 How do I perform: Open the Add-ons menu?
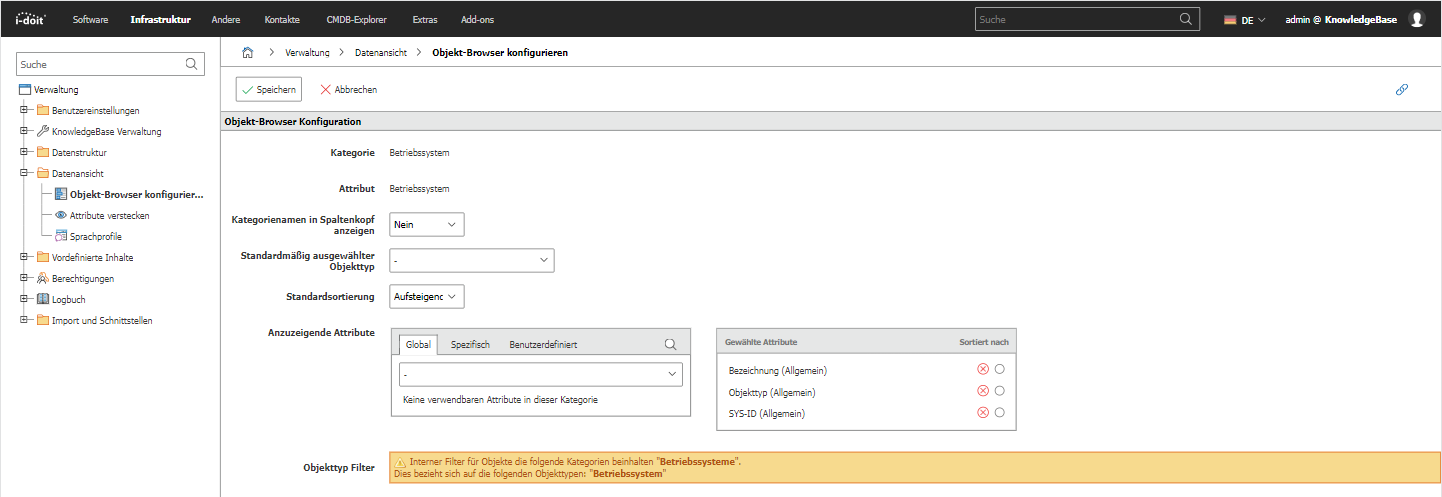click(477, 20)
